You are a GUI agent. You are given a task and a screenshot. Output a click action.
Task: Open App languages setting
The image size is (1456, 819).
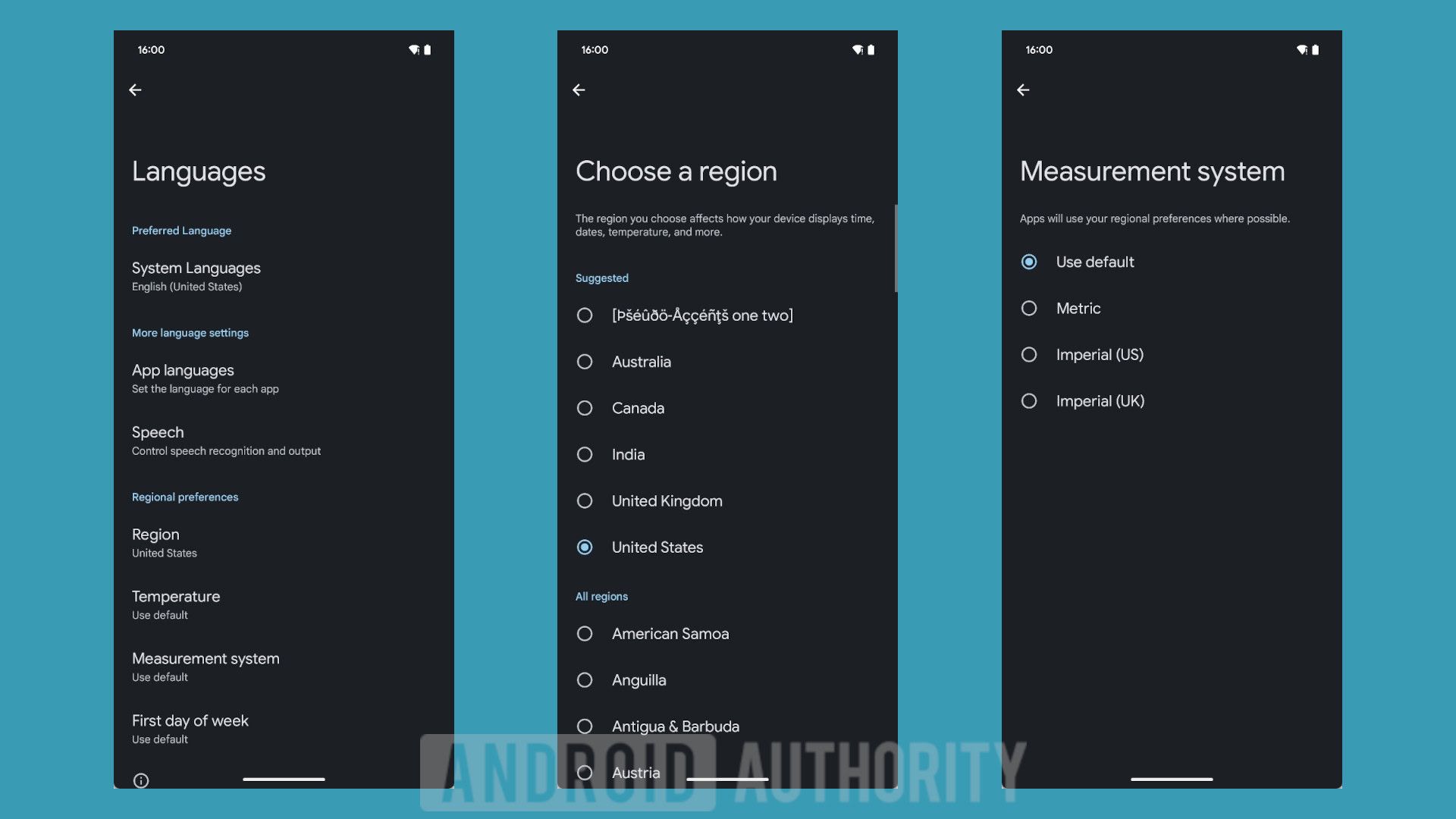click(x=283, y=379)
